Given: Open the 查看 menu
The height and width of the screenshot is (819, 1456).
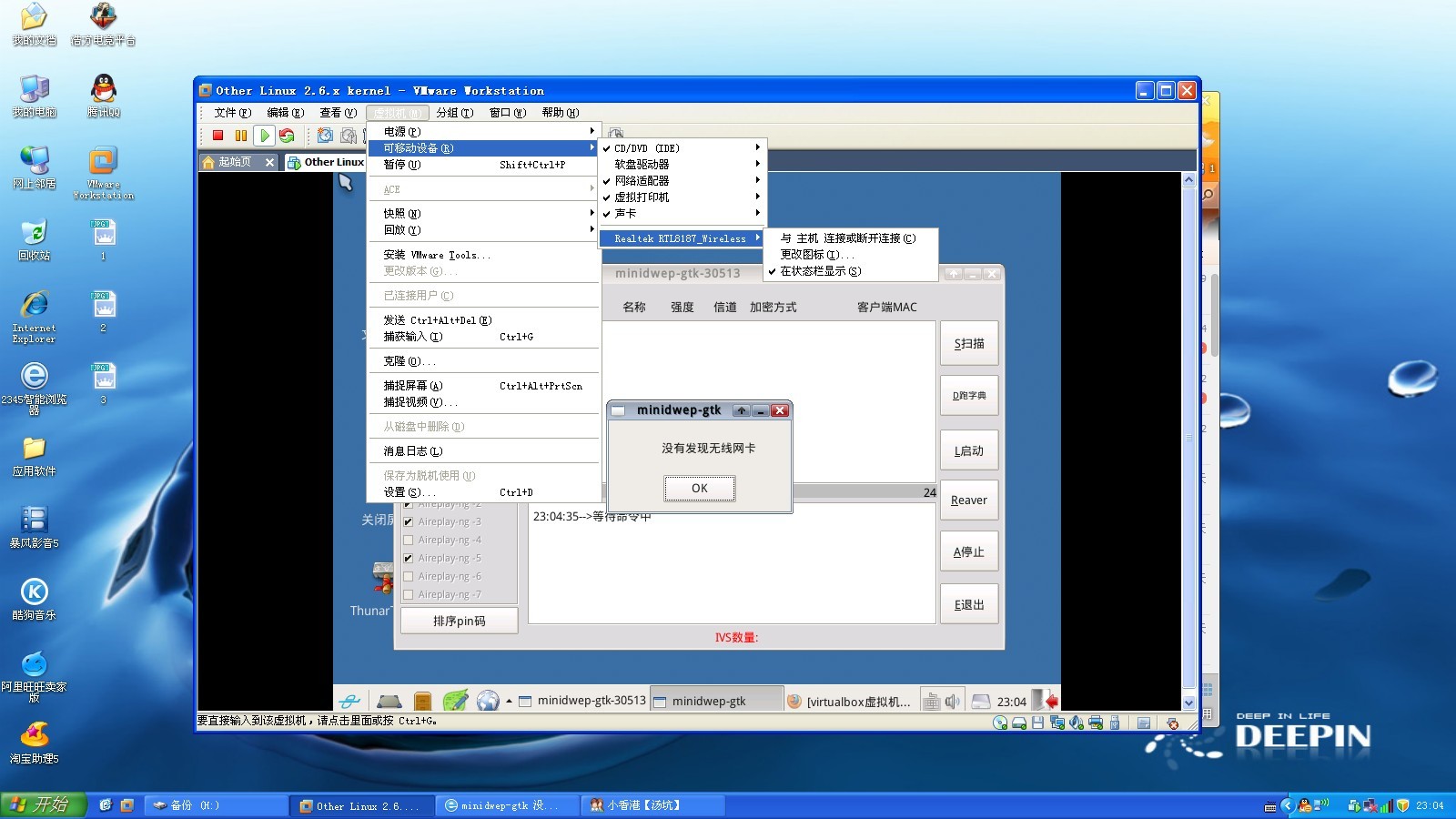Looking at the screenshot, I should [338, 112].
